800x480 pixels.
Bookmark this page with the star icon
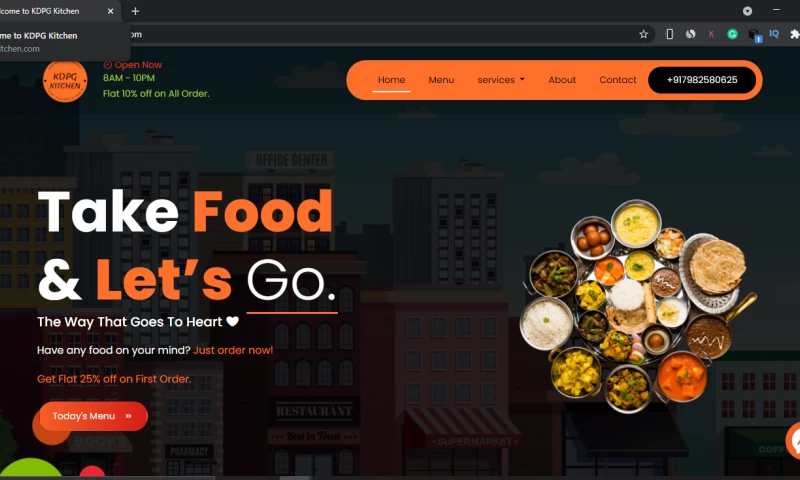tap(643, 34)
